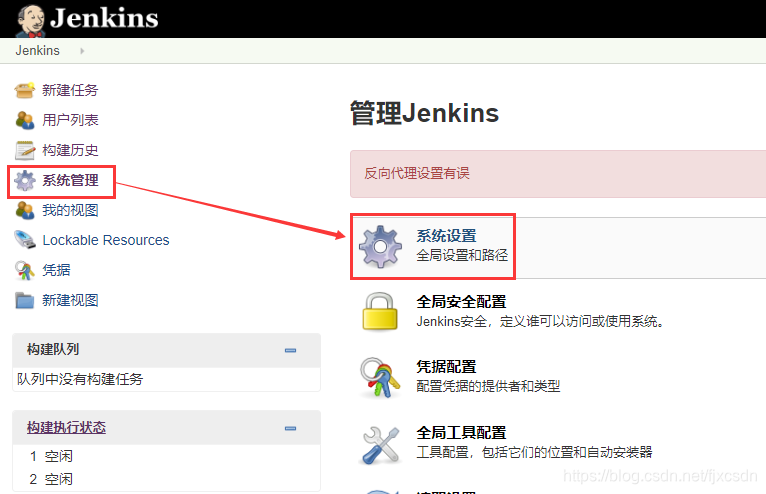Image resolution: width=766 pixels, height=494 pixels.
Task: Click the Lockable Resources USB drive icon
Action: tap(24, 240)
